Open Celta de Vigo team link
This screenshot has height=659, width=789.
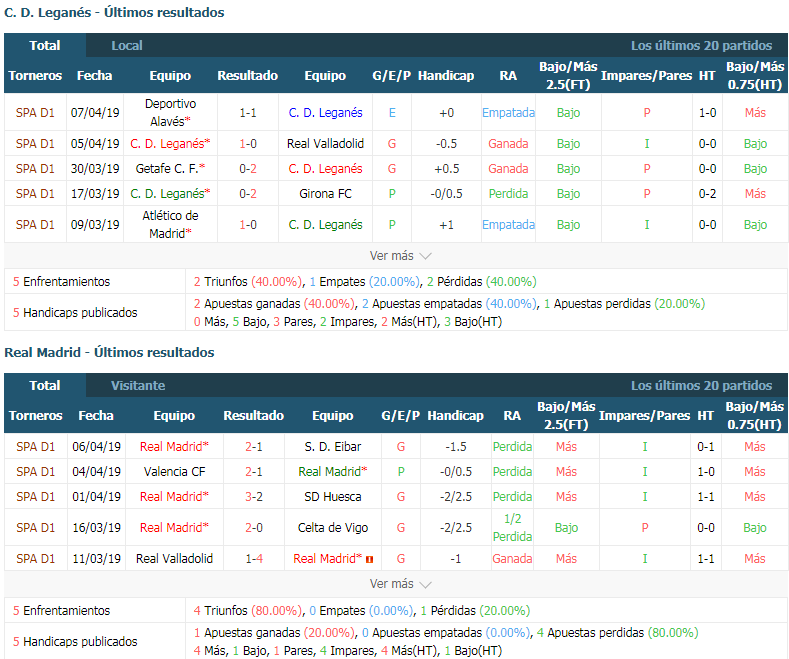tap(333, 528)
